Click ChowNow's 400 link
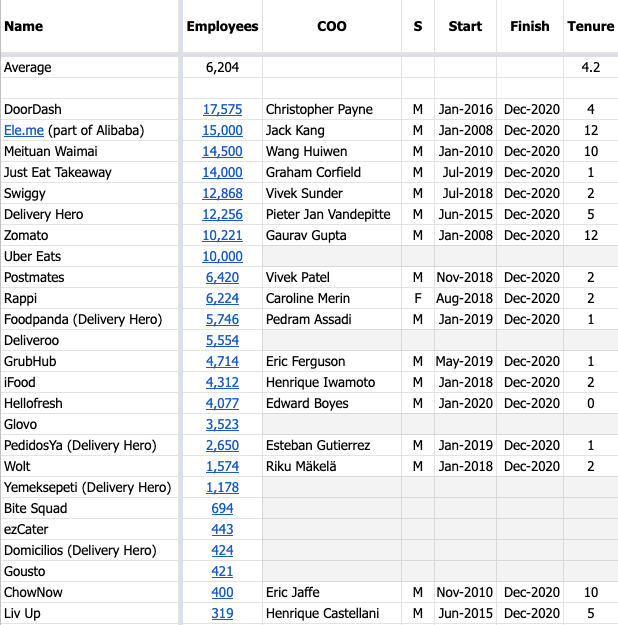The width and height of the screenshot is (618, 625). [x=222, y=592]
